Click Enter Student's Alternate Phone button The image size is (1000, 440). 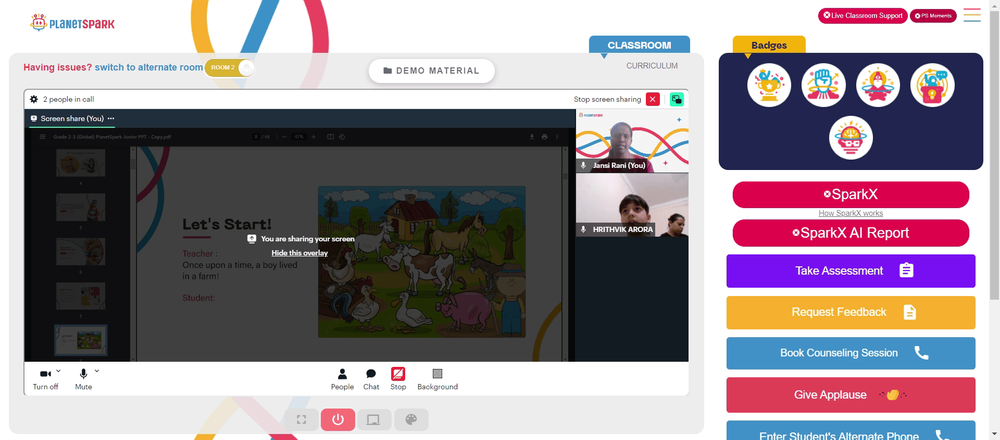click(x=851, y=430)
